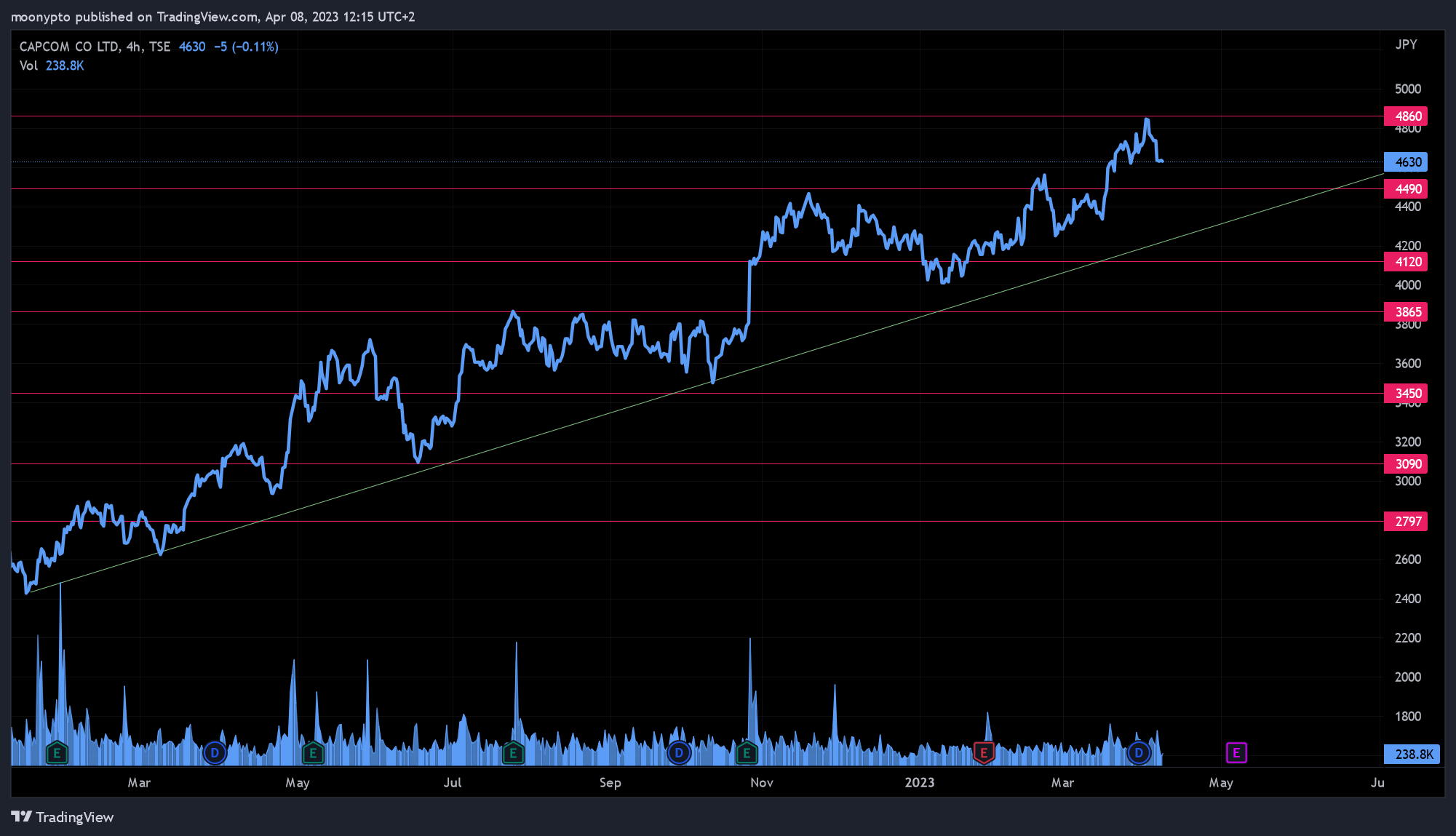Select the 2797 price level label

tap(1405, 522)
